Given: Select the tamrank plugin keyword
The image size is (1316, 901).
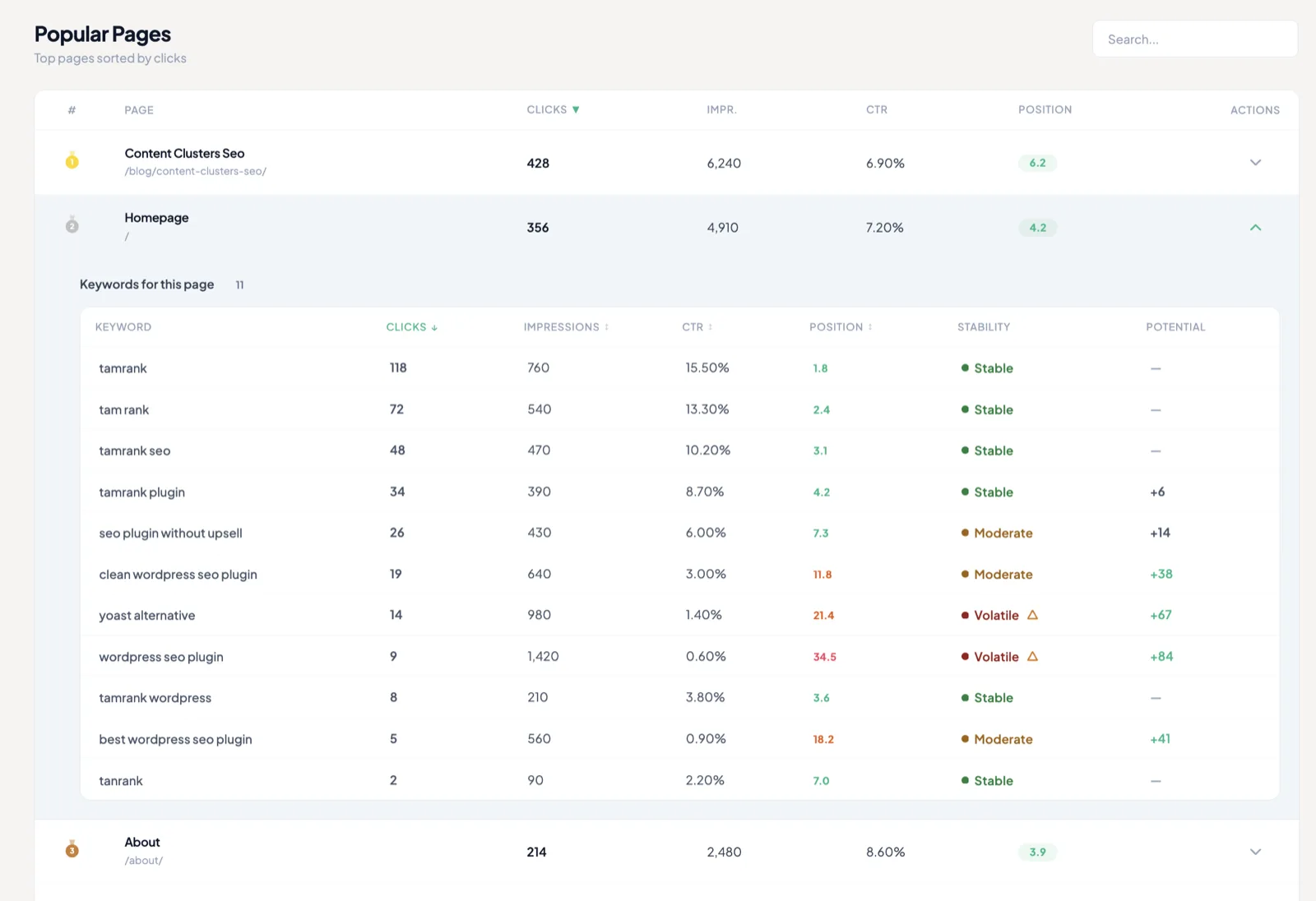Looking at the screenshot, I should 141,492.
